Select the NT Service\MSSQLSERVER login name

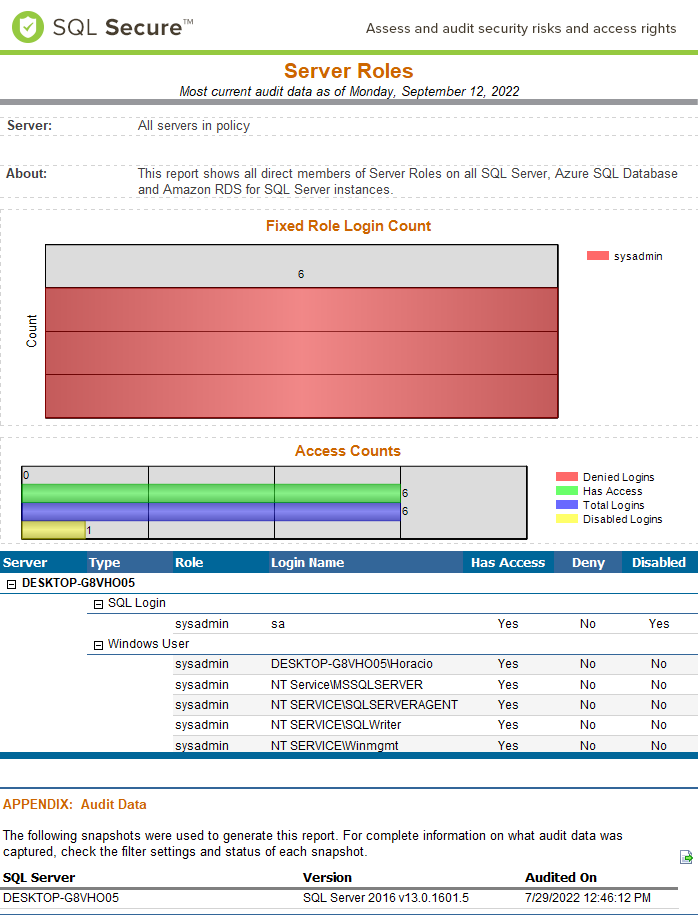click(x=347, y=684)
